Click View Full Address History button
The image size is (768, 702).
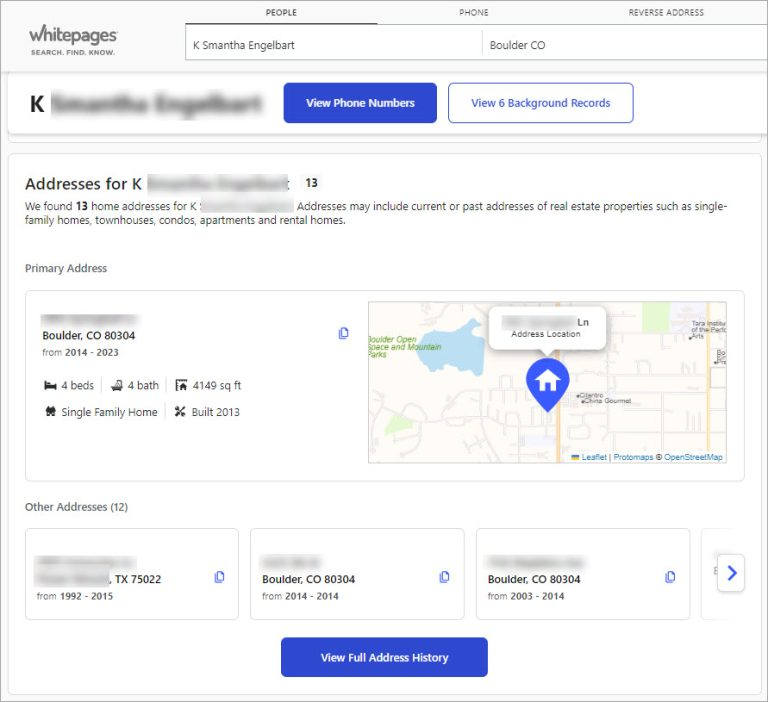tap(384, 657)
